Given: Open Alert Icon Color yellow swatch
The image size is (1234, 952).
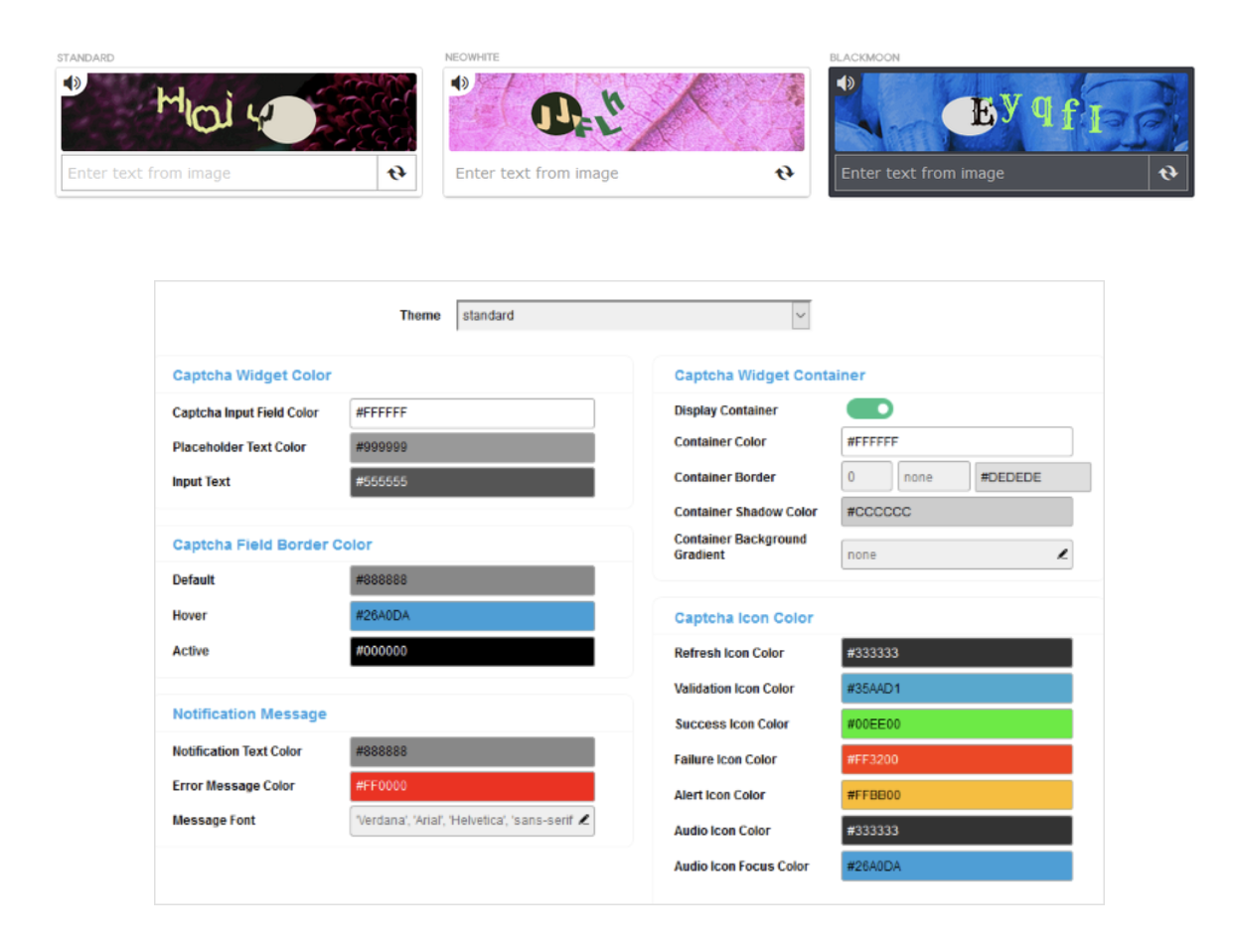Looking at the screenshot, I should click(956, 795).
